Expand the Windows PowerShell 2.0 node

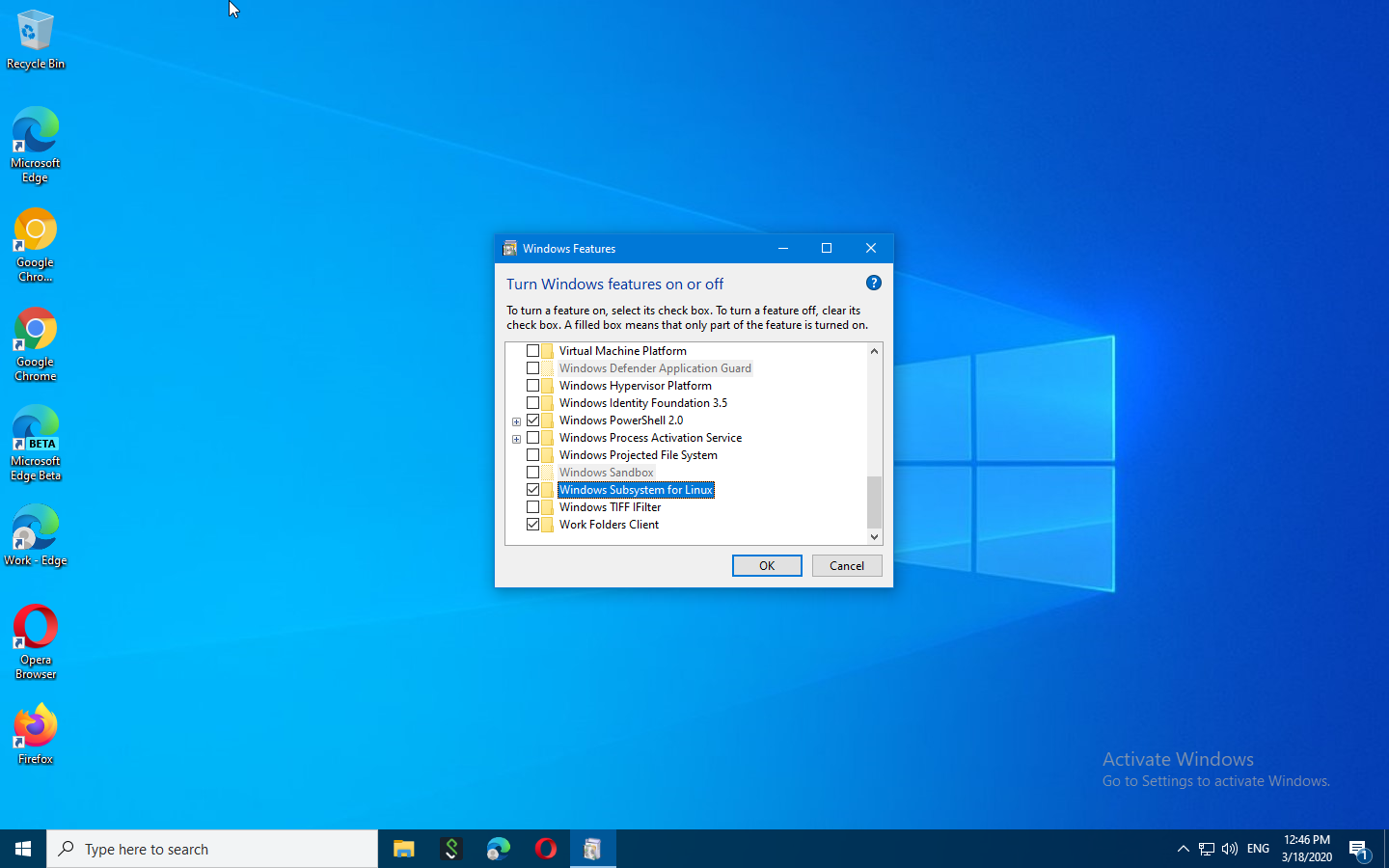pos(516,420)
